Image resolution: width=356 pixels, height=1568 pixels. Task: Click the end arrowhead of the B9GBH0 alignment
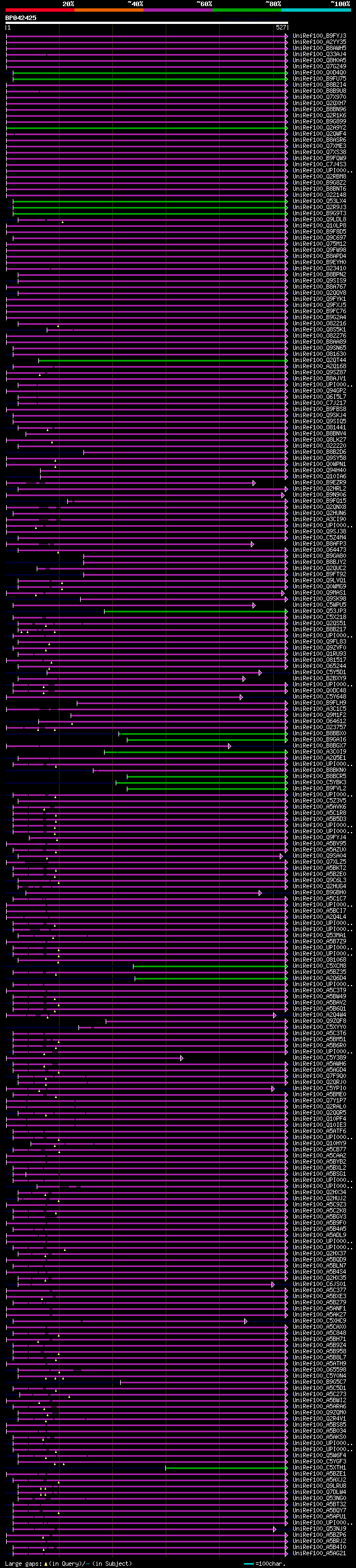(x=260, y=893)
